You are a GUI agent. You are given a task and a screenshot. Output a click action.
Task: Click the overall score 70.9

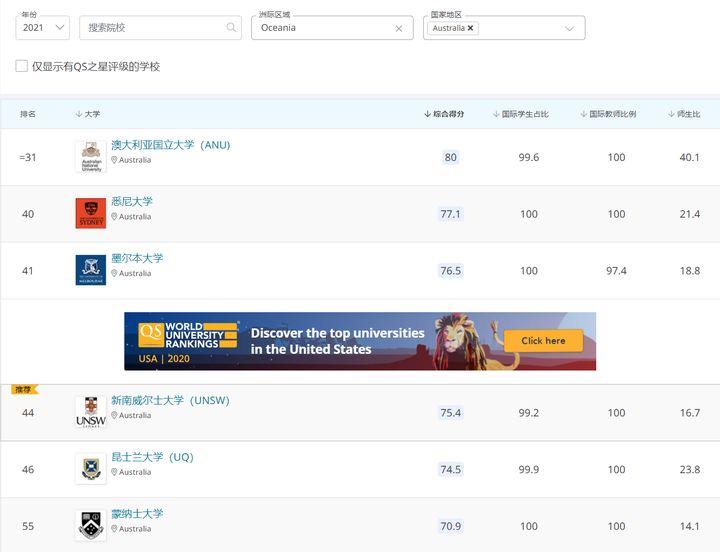pos(450,526)
